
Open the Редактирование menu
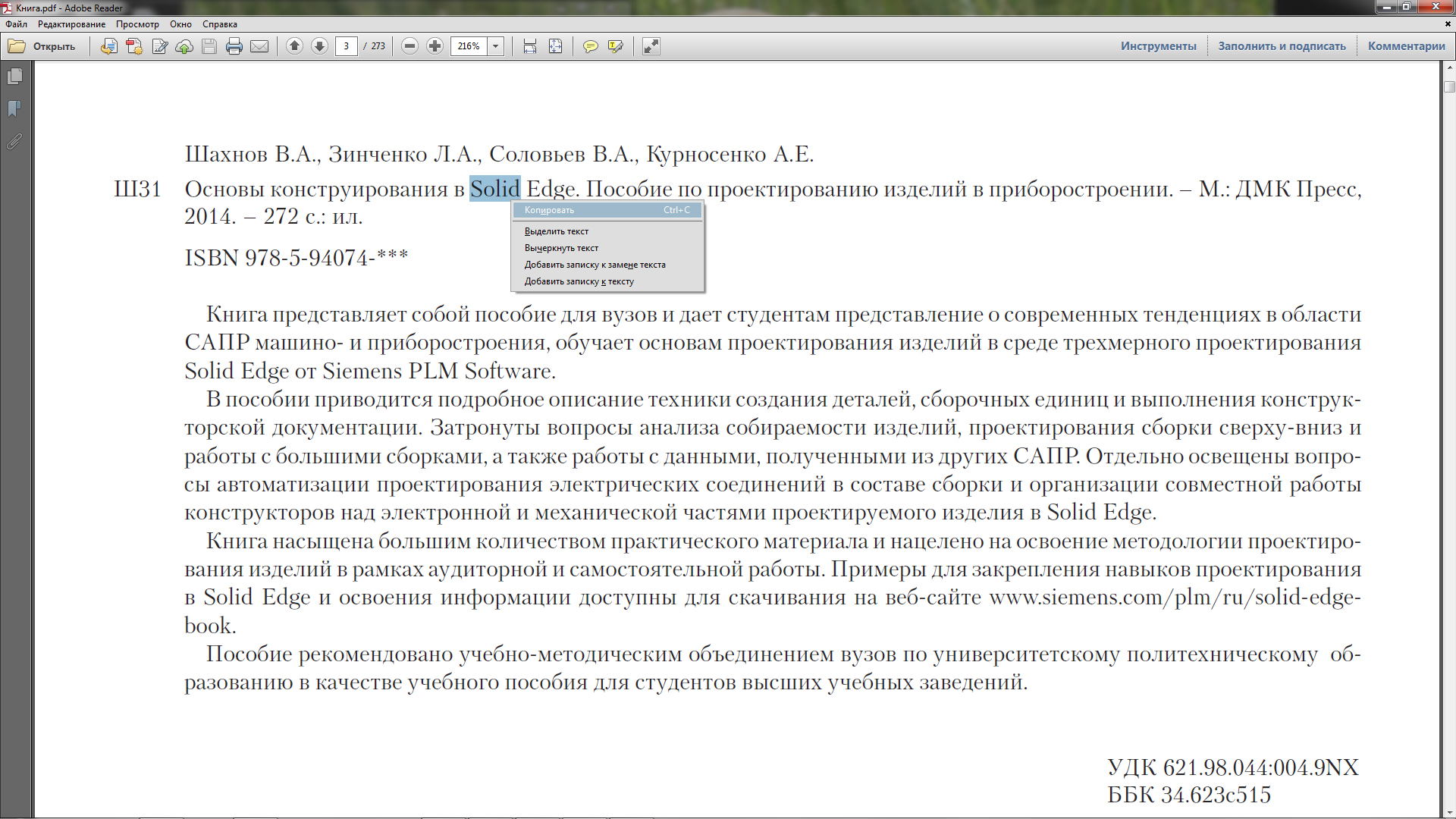[72, 24]
